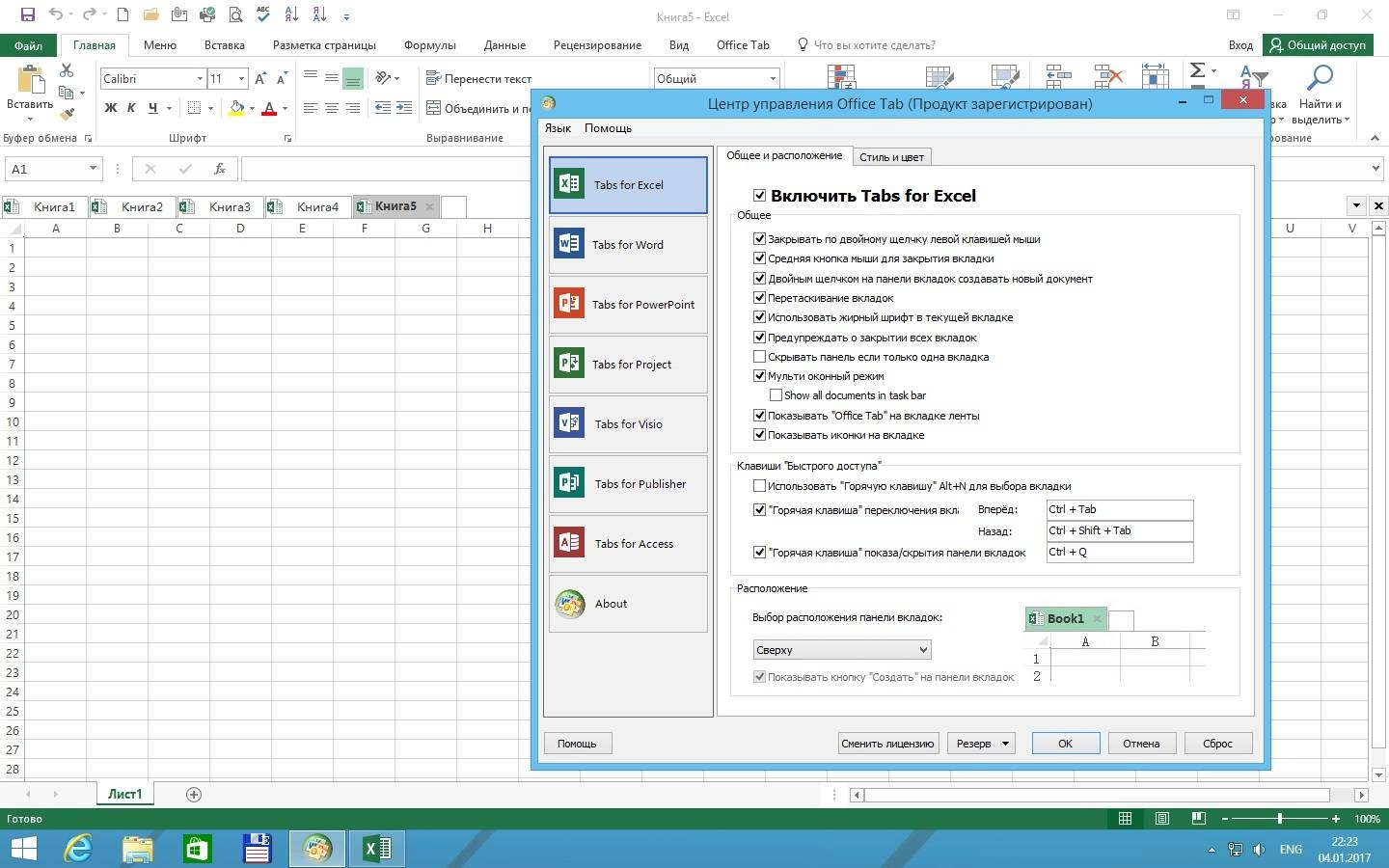Image resolution: width=1389 pixels, height=868 pixels.
Task: Click the insert function fx icon
Action: point(220,169)
